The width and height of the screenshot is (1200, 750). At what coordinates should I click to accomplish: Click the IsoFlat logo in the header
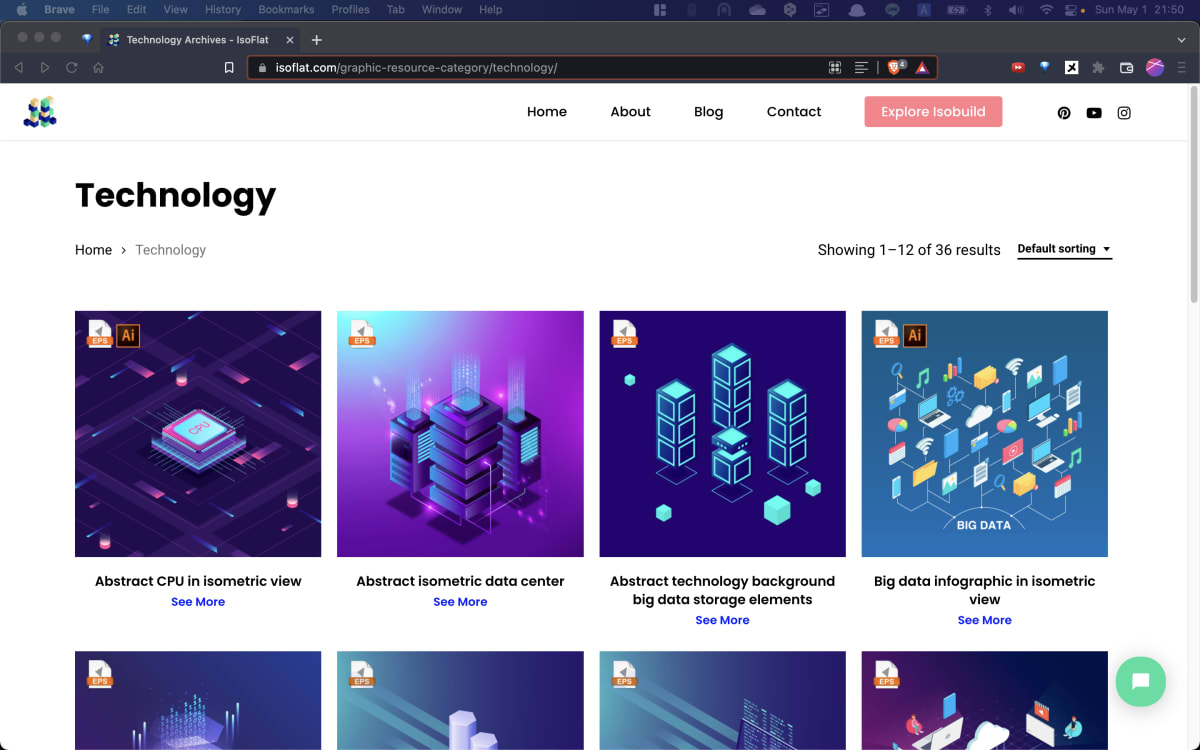tap(40, 112)
